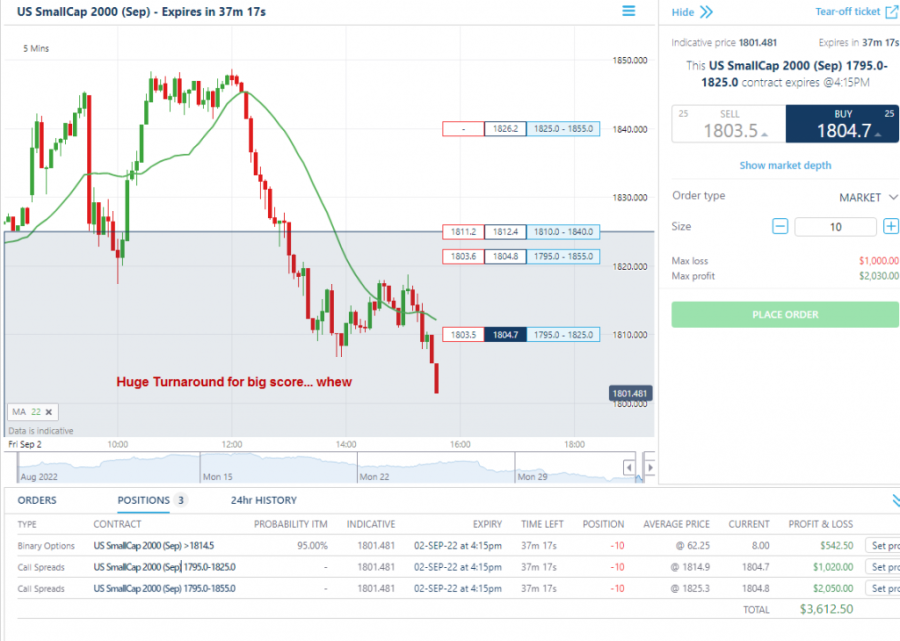The height and width of the screenshot is (641, 900).
Task: Remove the MA 22 indicator with its X
Action: [x=46, y=411]
